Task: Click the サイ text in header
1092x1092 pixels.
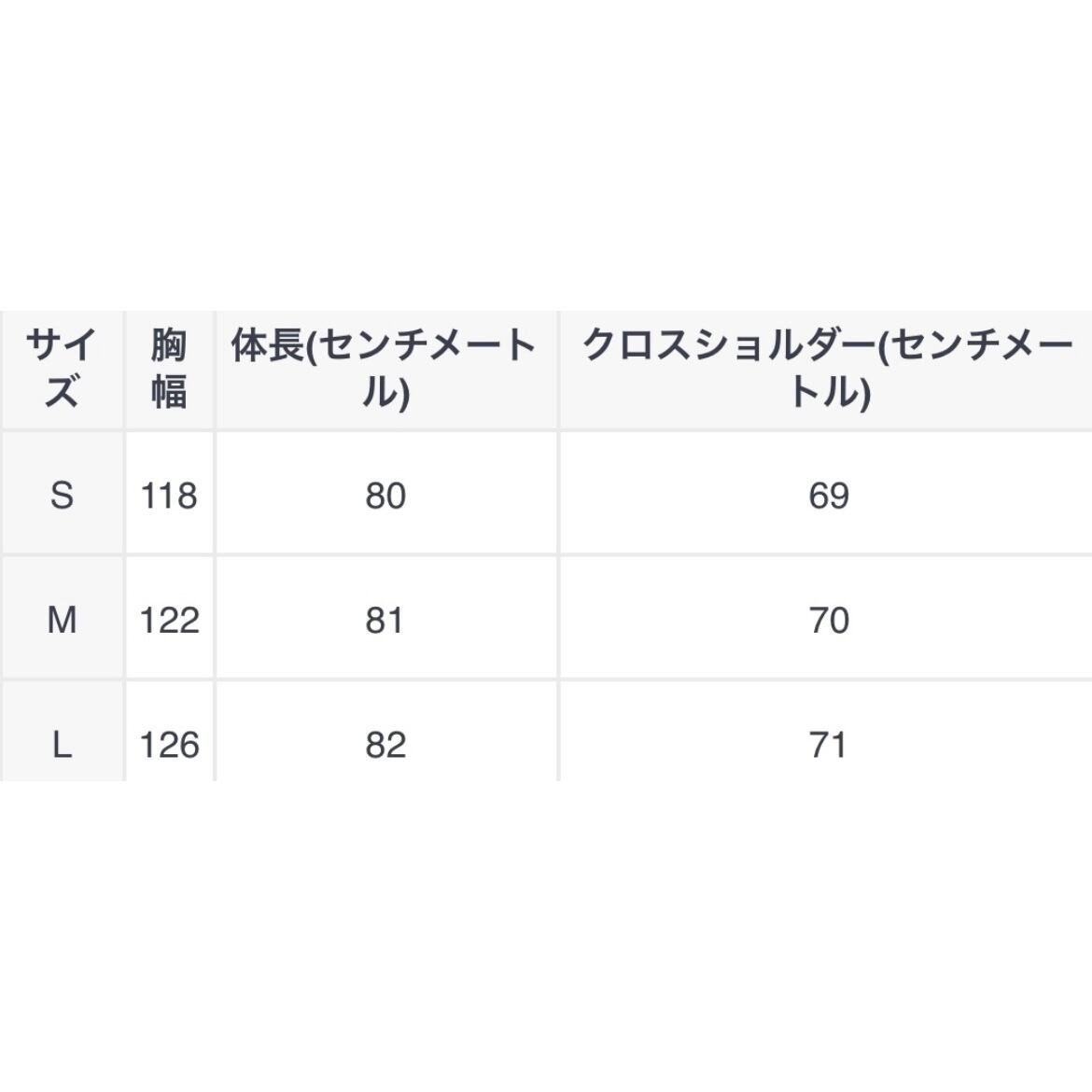Action: (62, 346)
